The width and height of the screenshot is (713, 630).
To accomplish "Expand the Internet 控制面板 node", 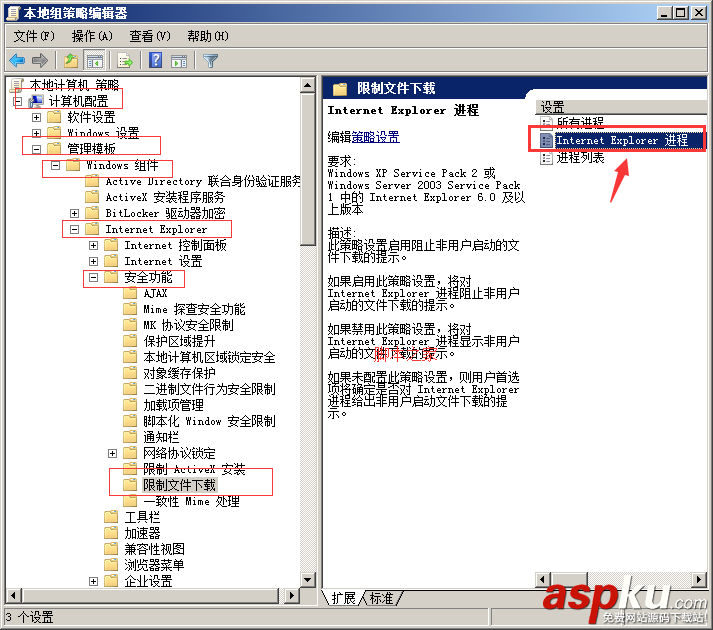I will click(94, 245).
